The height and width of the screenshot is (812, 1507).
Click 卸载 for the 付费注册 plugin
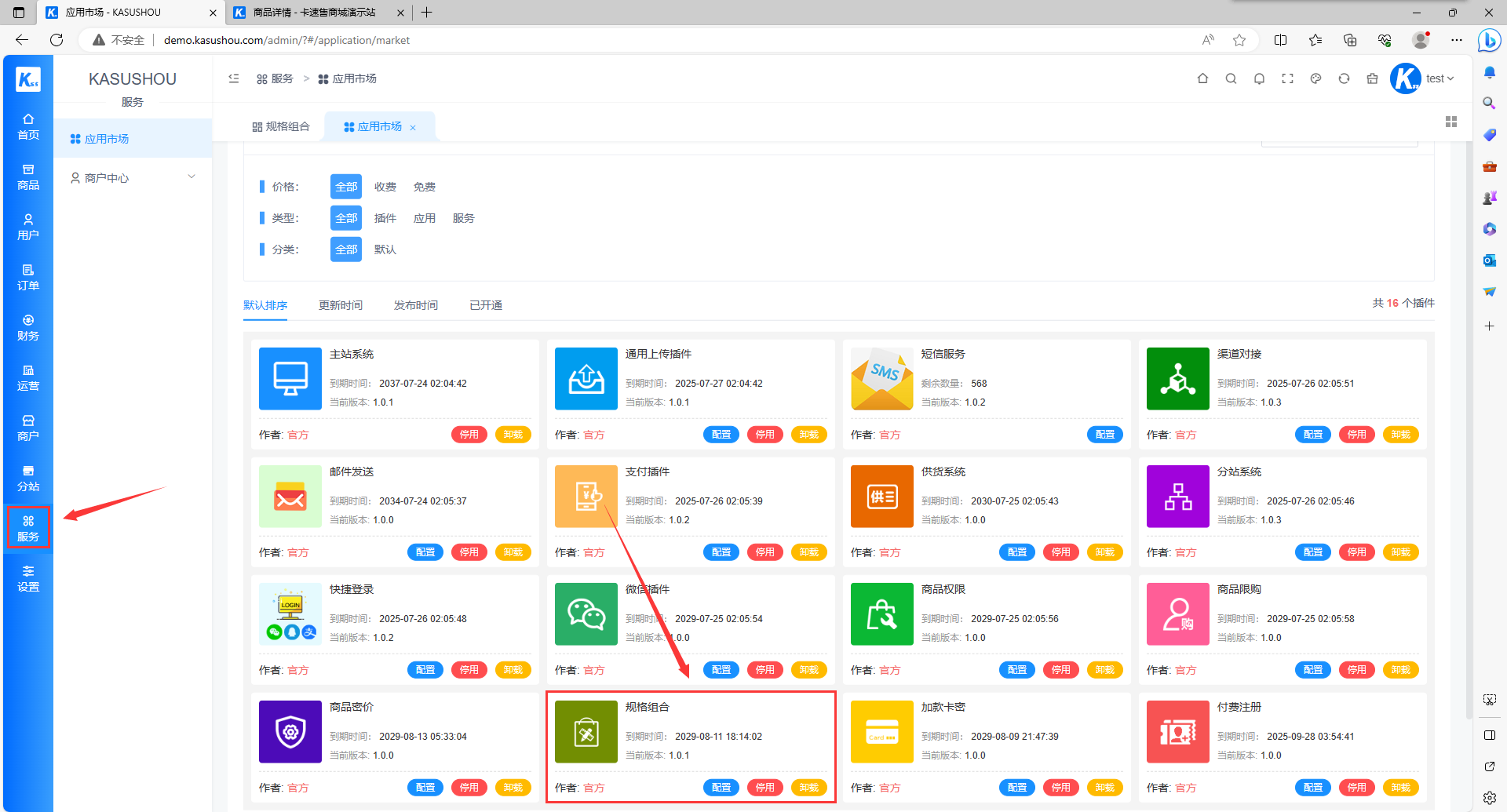click(1401, 788)
